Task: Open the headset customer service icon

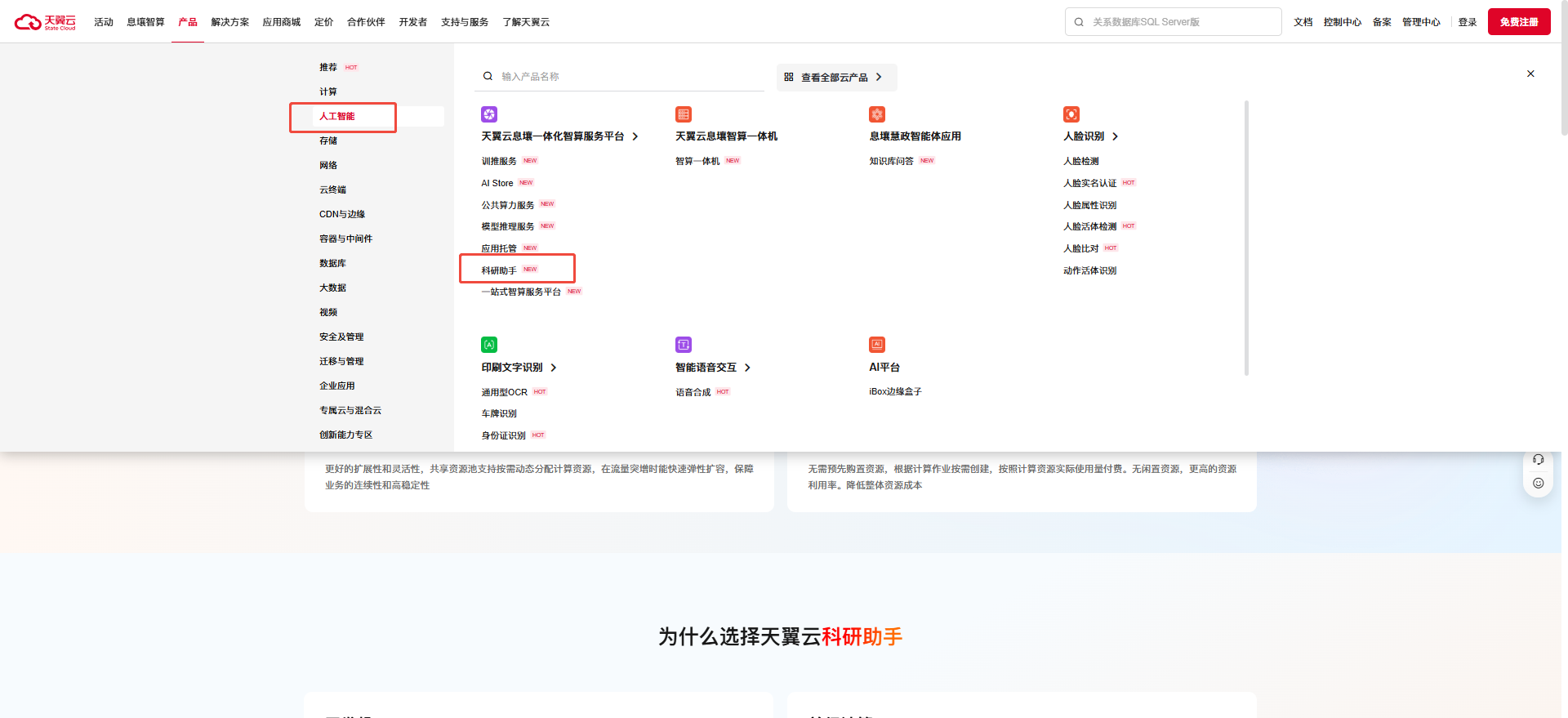Action: [x=1538, y=460]
